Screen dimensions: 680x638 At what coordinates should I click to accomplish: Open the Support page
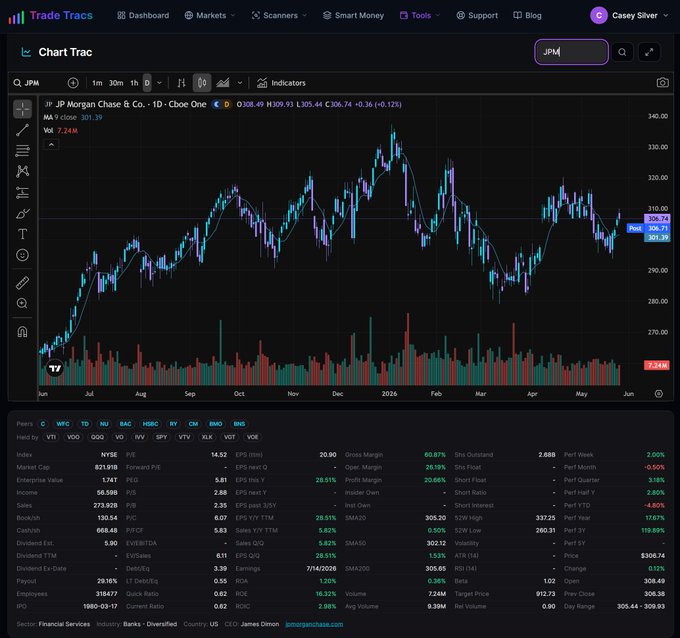point(477,16)
